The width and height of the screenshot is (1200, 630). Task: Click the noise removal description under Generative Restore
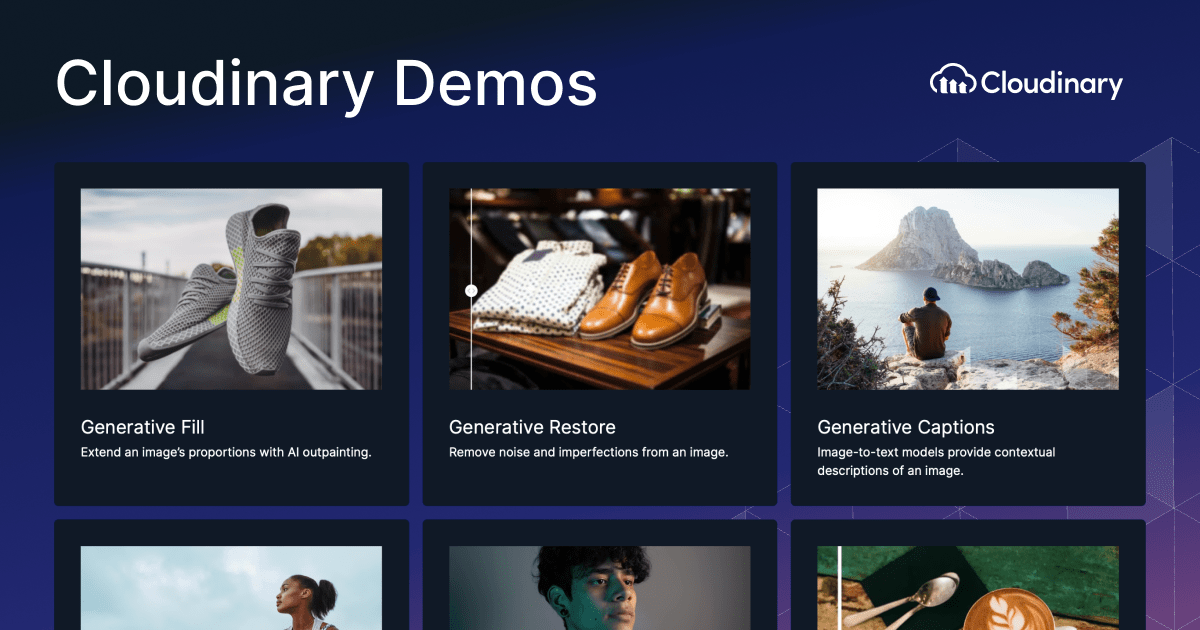[x=589, y=452]
